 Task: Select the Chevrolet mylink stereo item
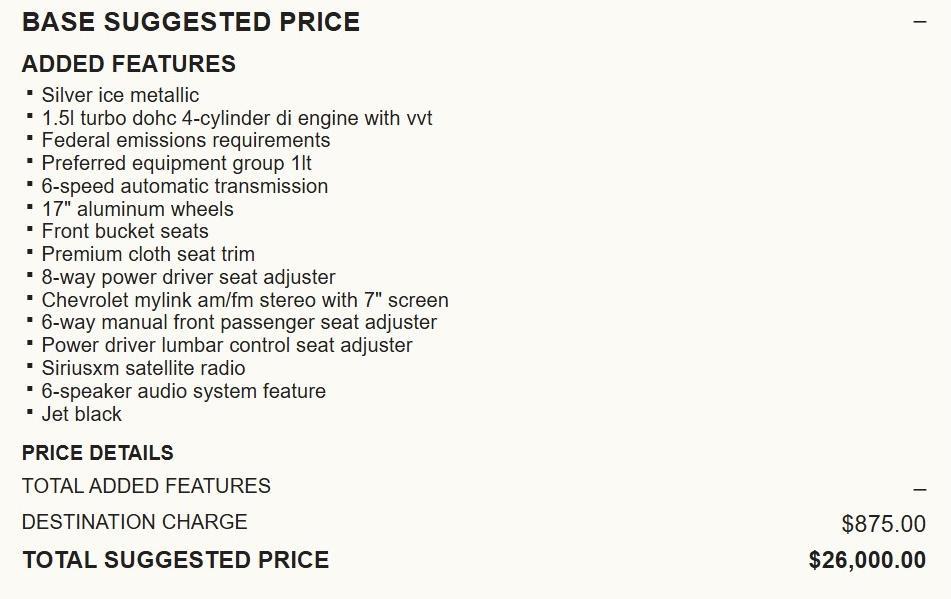[x=245, y=300]
